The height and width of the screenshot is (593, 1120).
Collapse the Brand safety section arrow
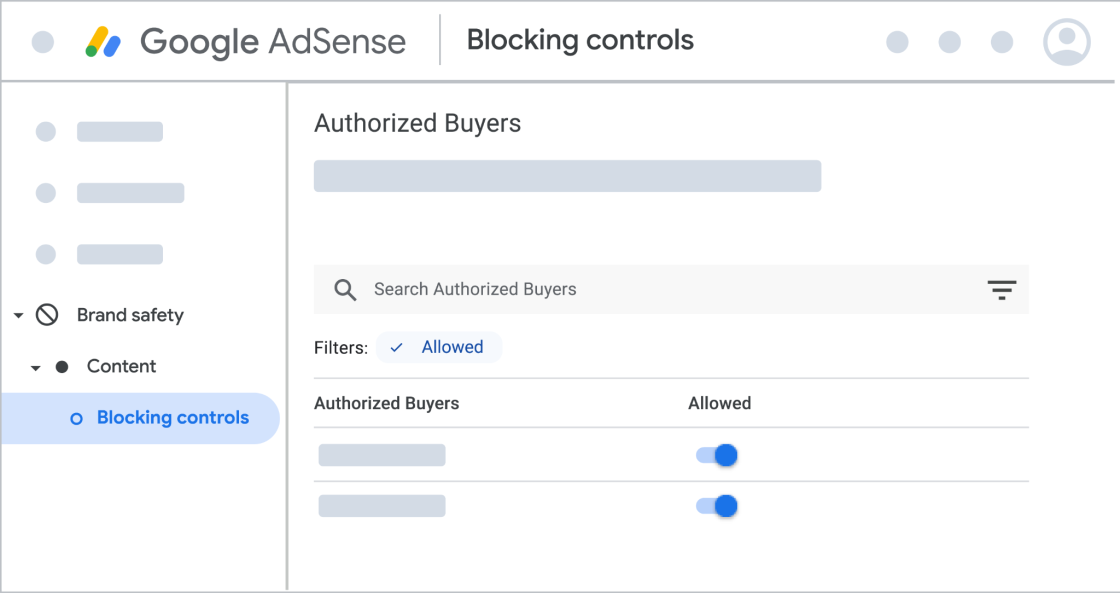click(18, 316)
